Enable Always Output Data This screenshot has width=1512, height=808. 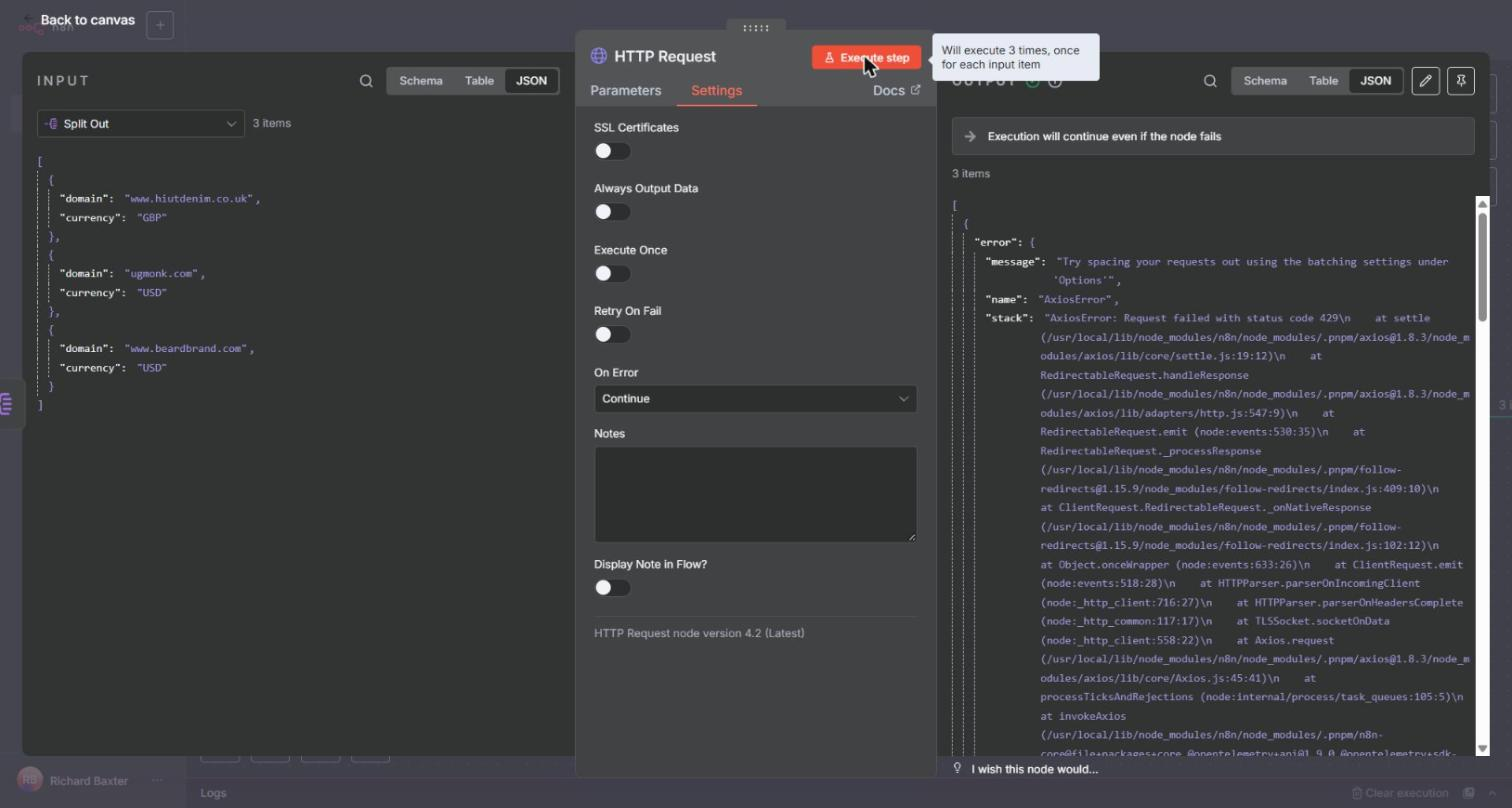tap(612, 212)
